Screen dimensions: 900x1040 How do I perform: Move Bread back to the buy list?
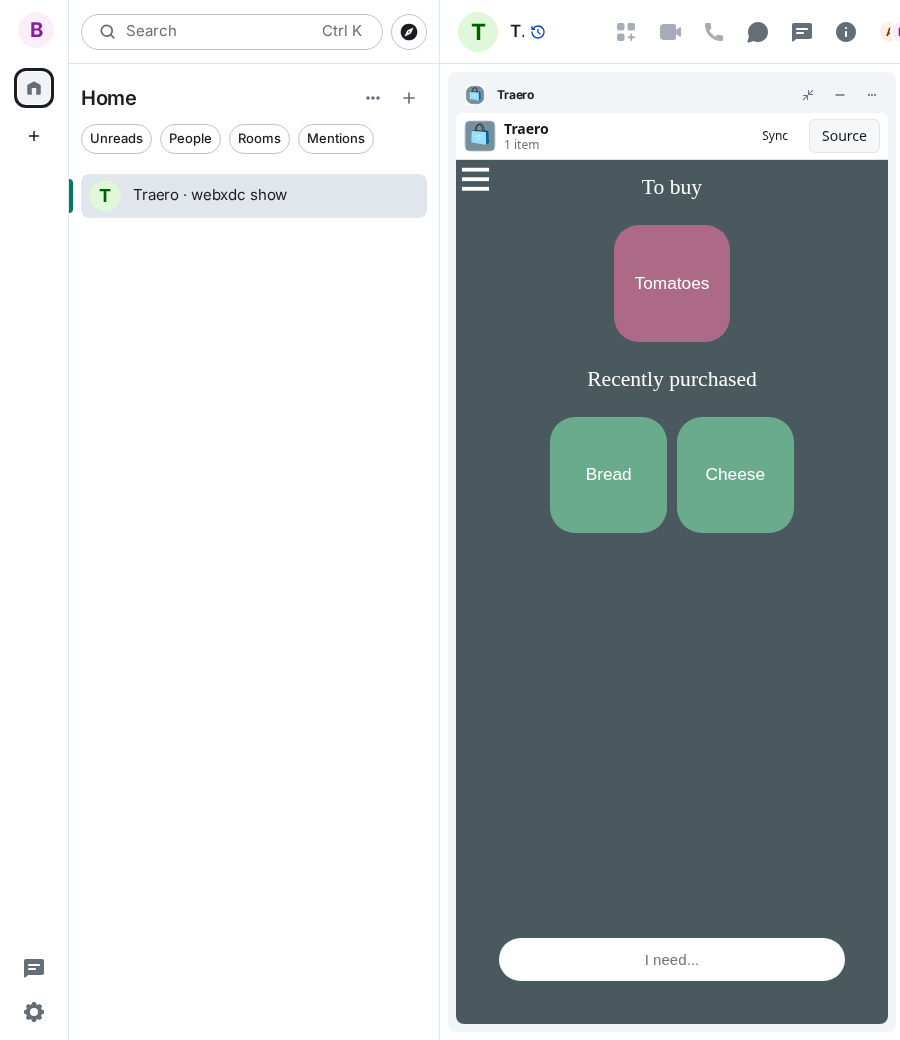[608, 474]
